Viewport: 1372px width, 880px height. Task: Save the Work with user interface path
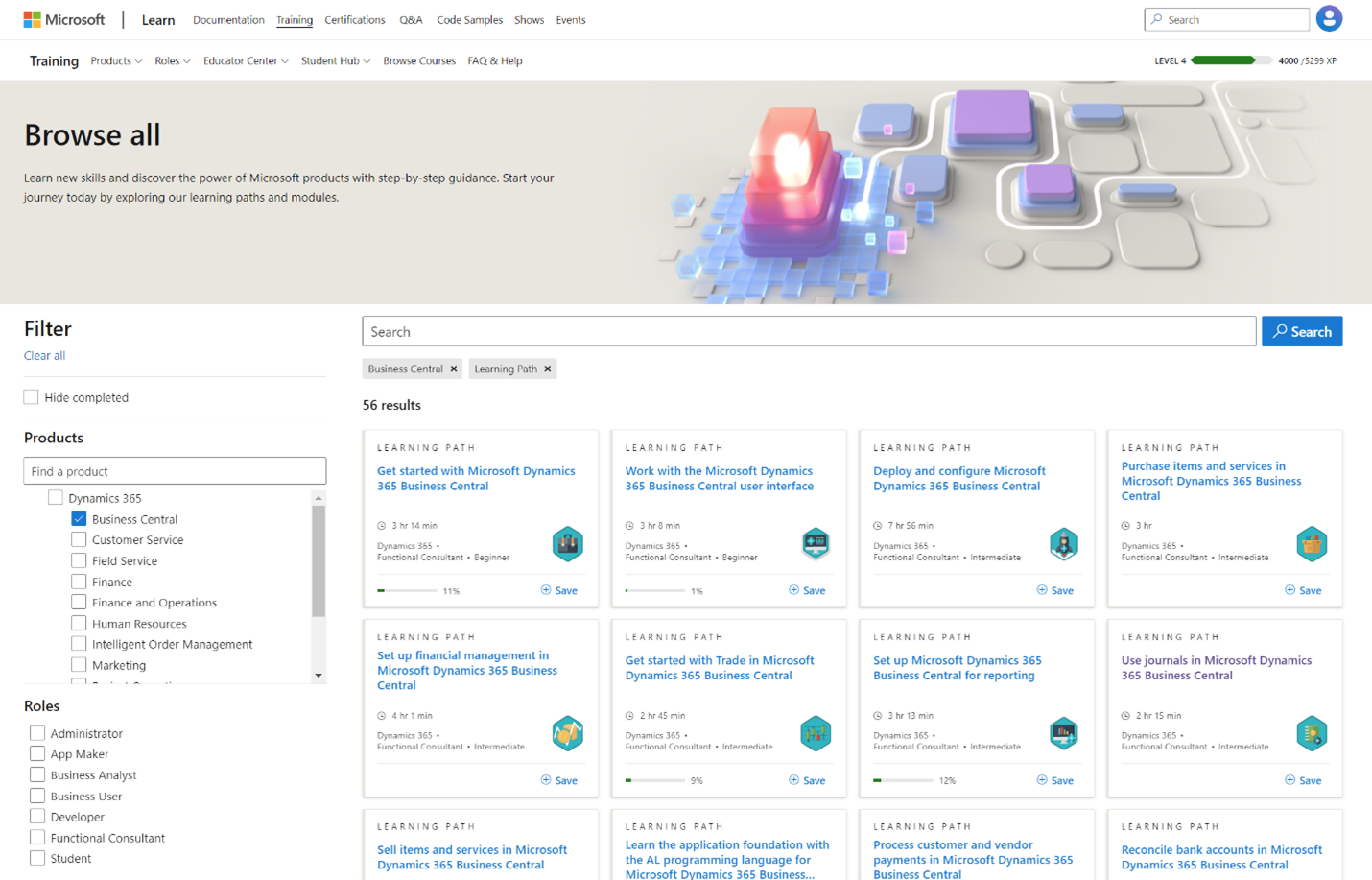[807, 590]
